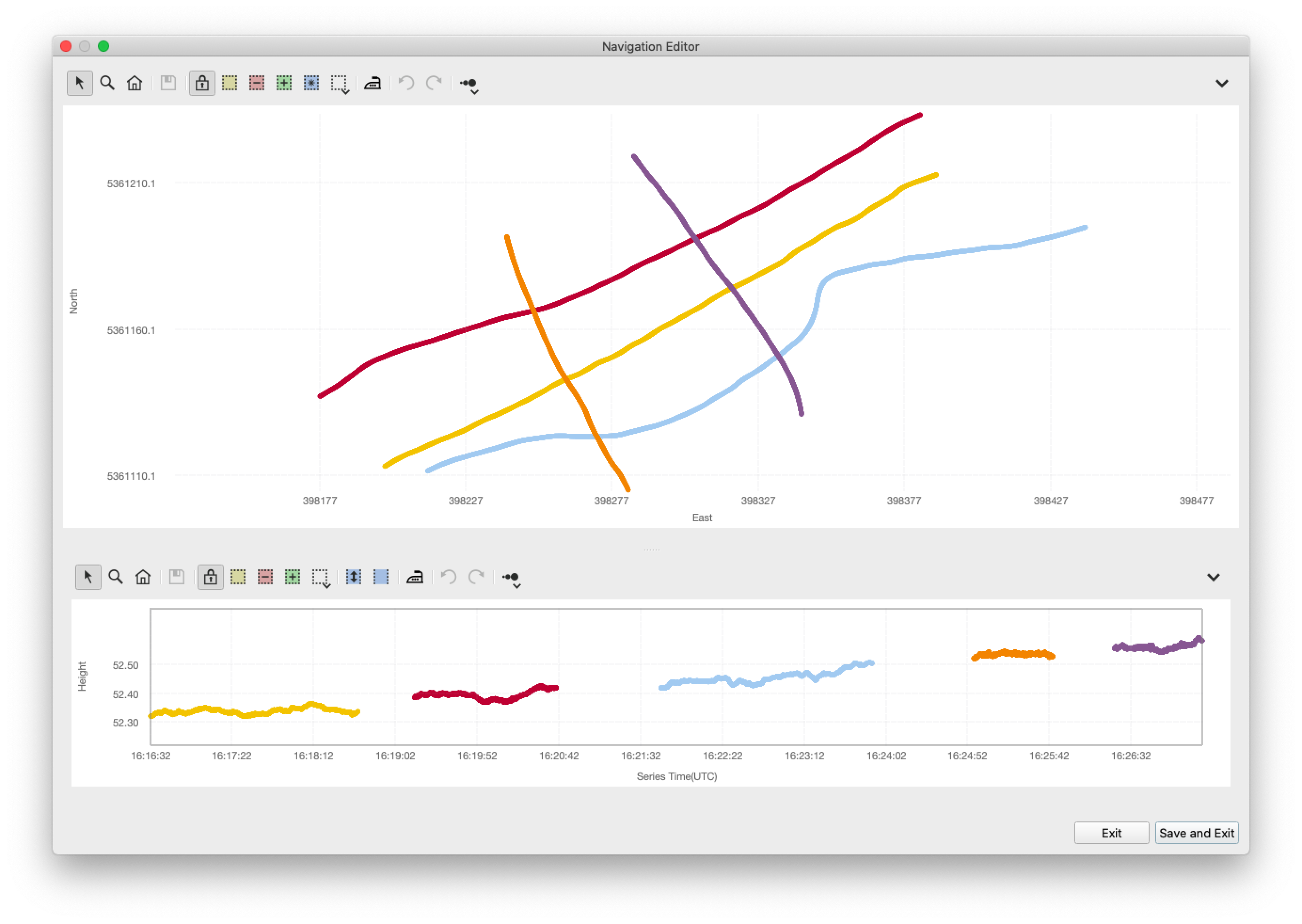This screenshot has height=924, width=1302.
Task: Click the Save and Exit button
Action: point(1196,833)
